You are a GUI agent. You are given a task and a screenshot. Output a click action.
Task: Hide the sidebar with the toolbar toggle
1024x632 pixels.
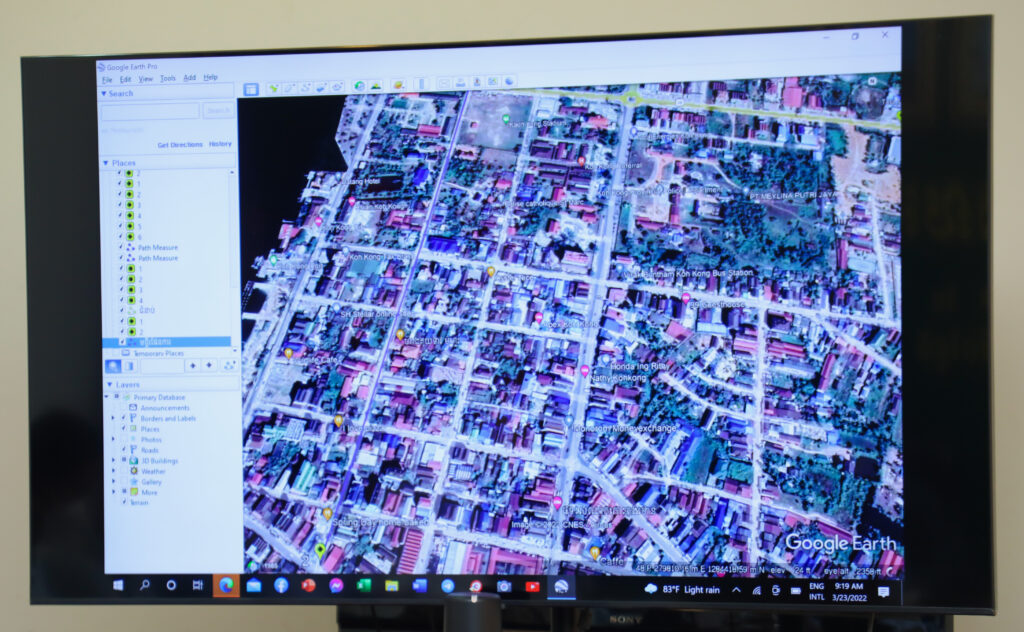coord(251,89)
